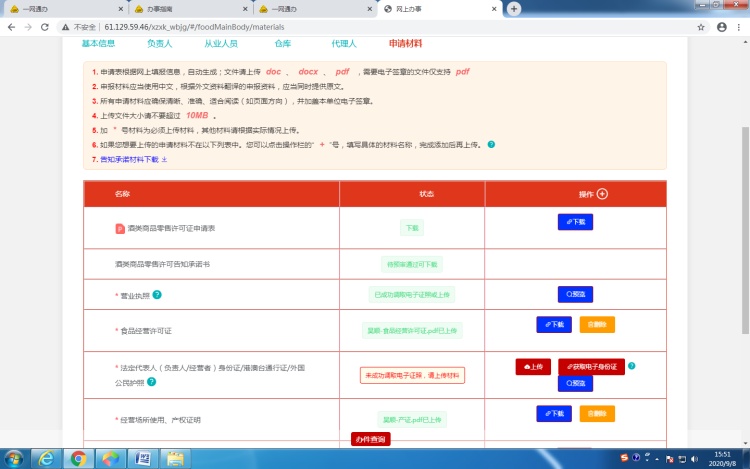
Task: Open new browser tab
Action: point(514,8)
